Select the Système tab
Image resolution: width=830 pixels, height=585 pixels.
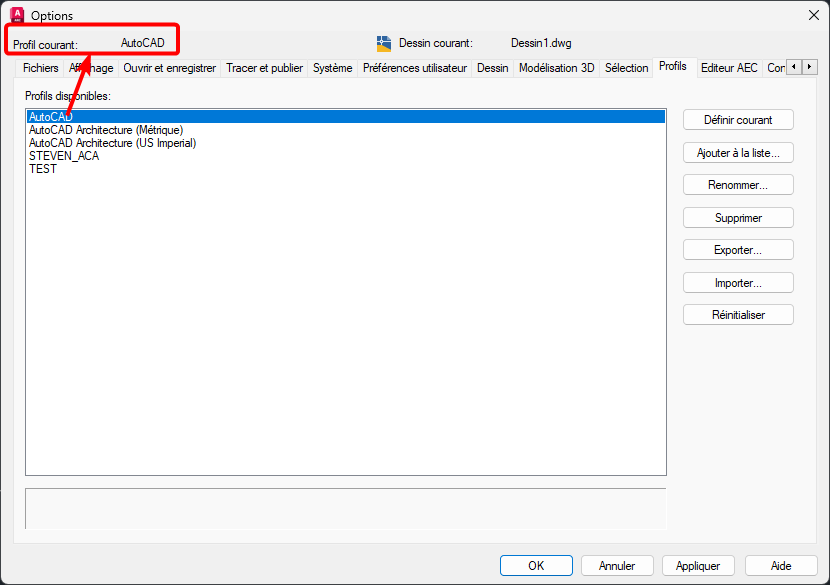332,68
